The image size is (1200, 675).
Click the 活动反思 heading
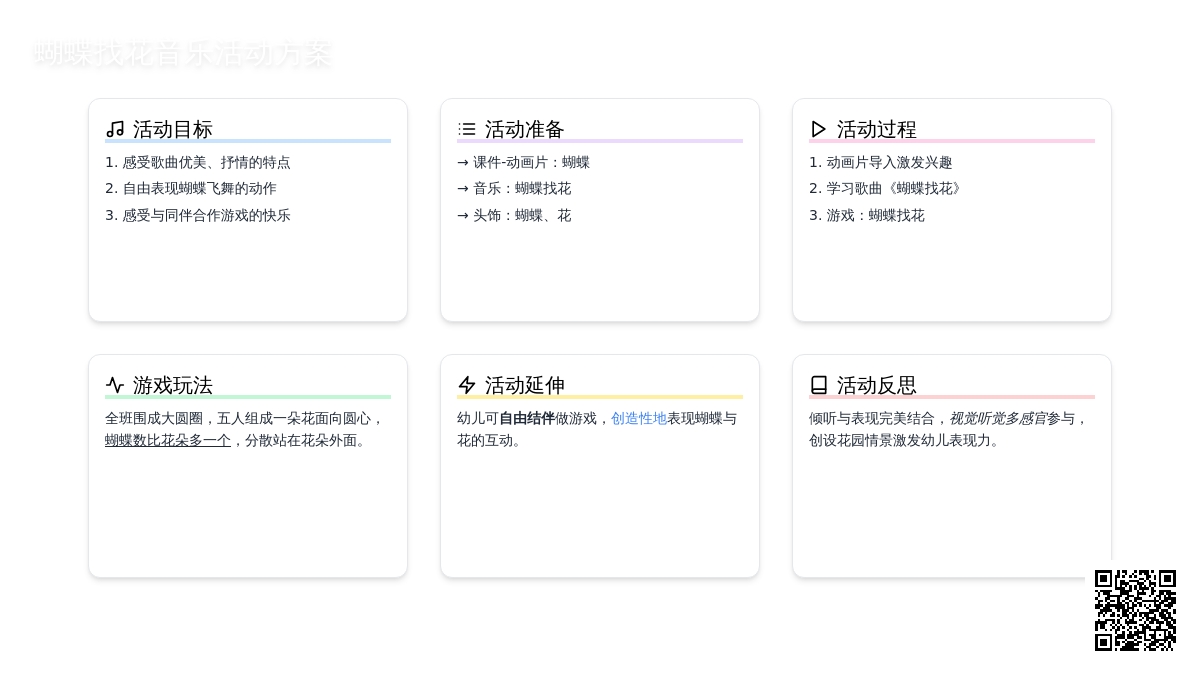coord(877,385)
